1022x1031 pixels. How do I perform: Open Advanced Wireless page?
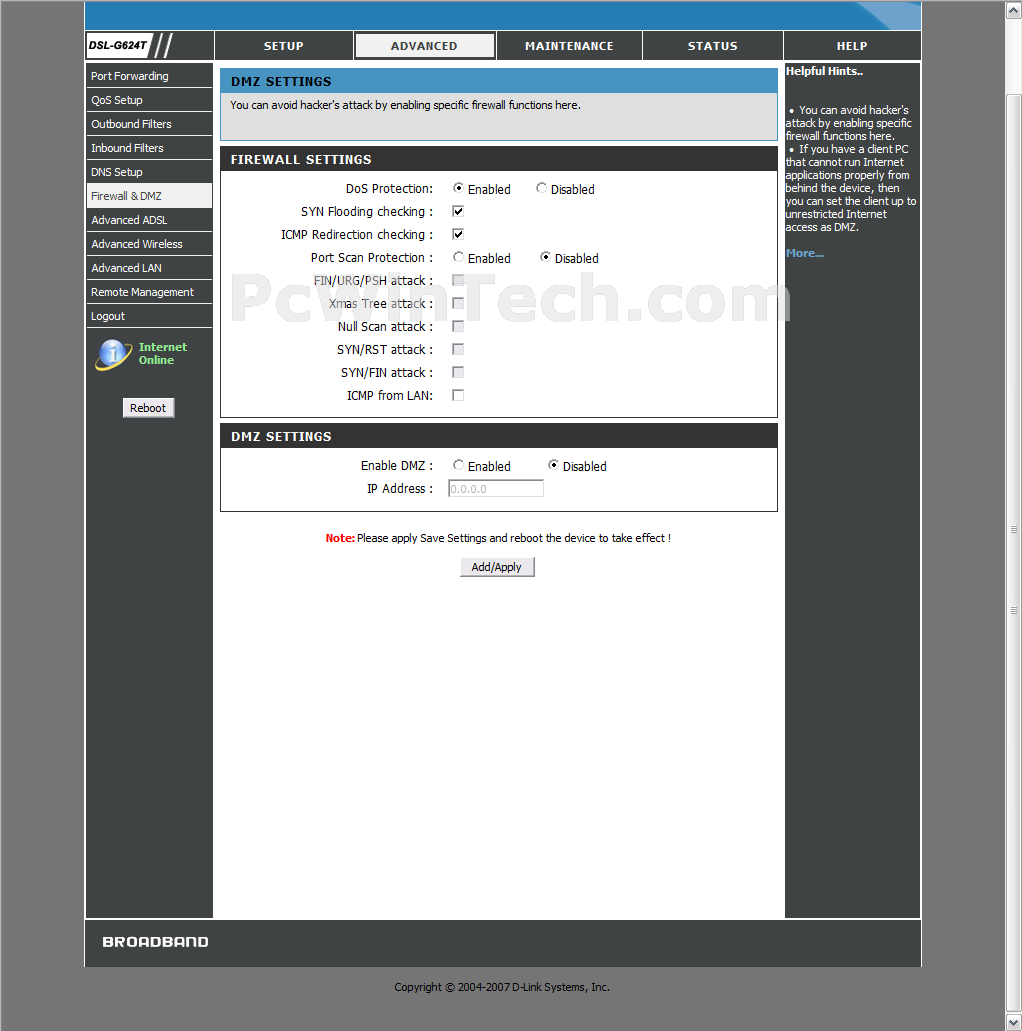pyautogui.click(x=149, y=244)
